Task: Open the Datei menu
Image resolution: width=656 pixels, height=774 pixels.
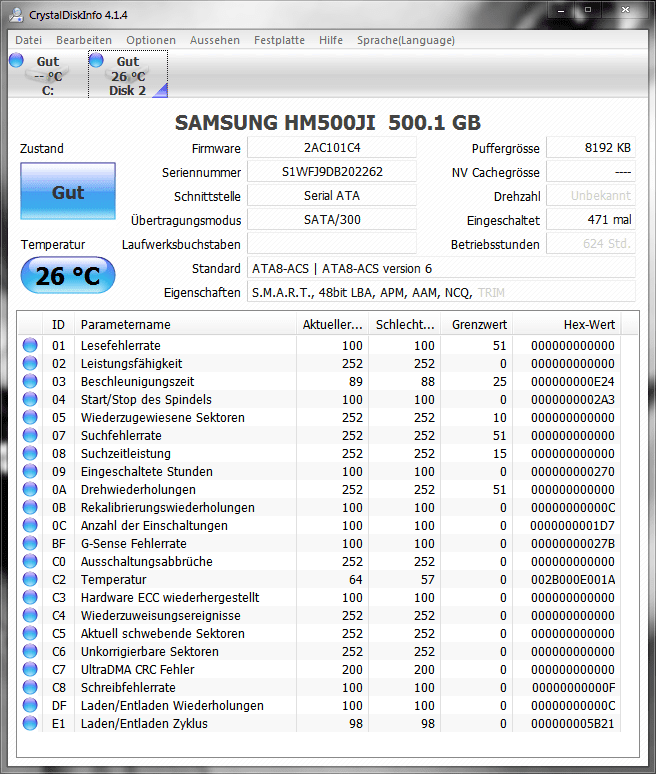Action: point(29,40)
